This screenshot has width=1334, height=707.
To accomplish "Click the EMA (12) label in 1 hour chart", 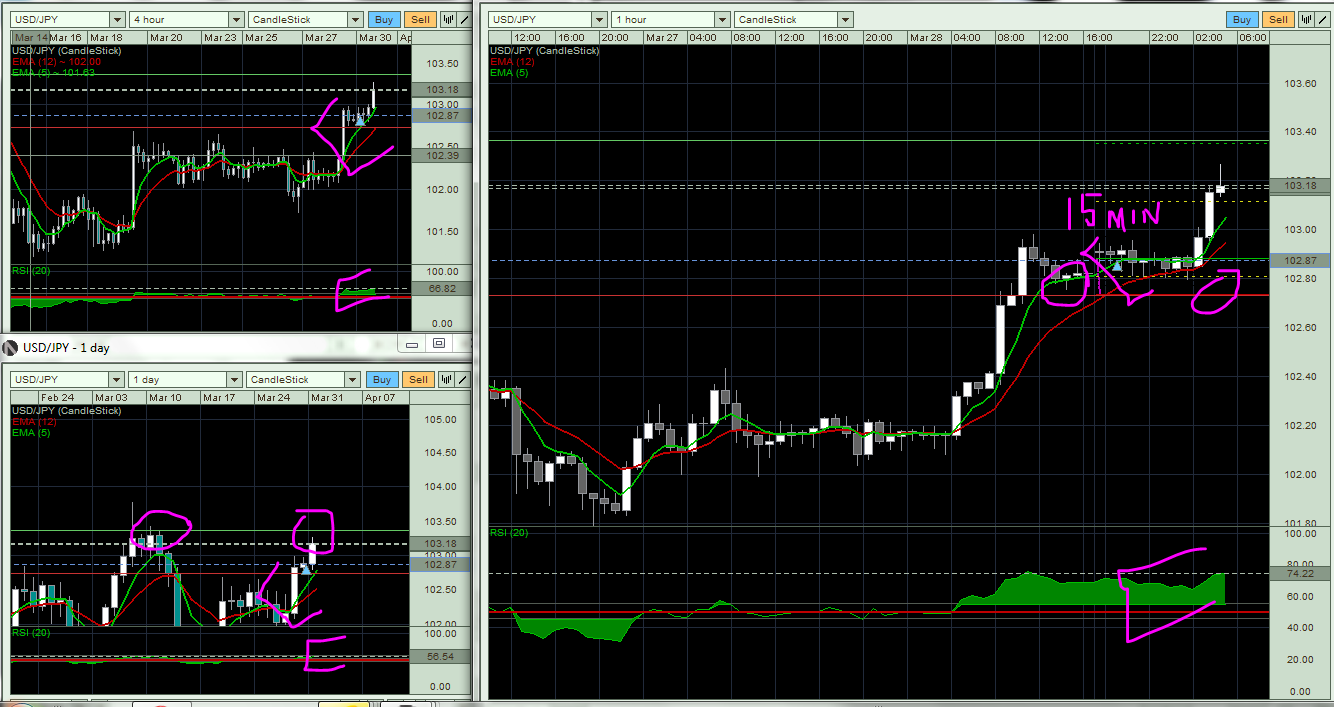I will pyautogui.click(x=510, y=61).
